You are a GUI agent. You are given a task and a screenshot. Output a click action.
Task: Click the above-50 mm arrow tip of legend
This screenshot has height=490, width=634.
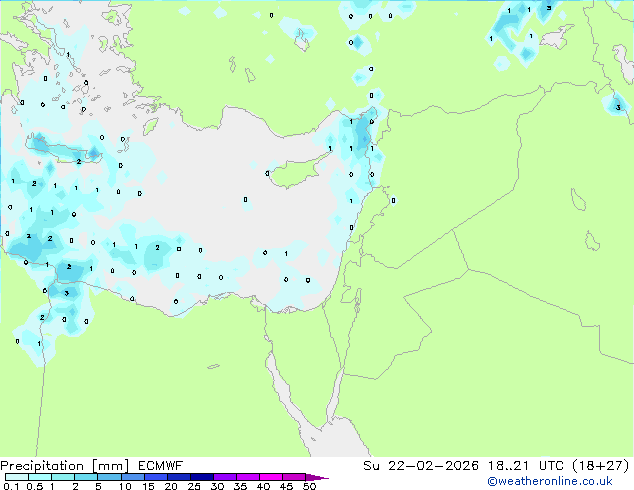[317, 477]
